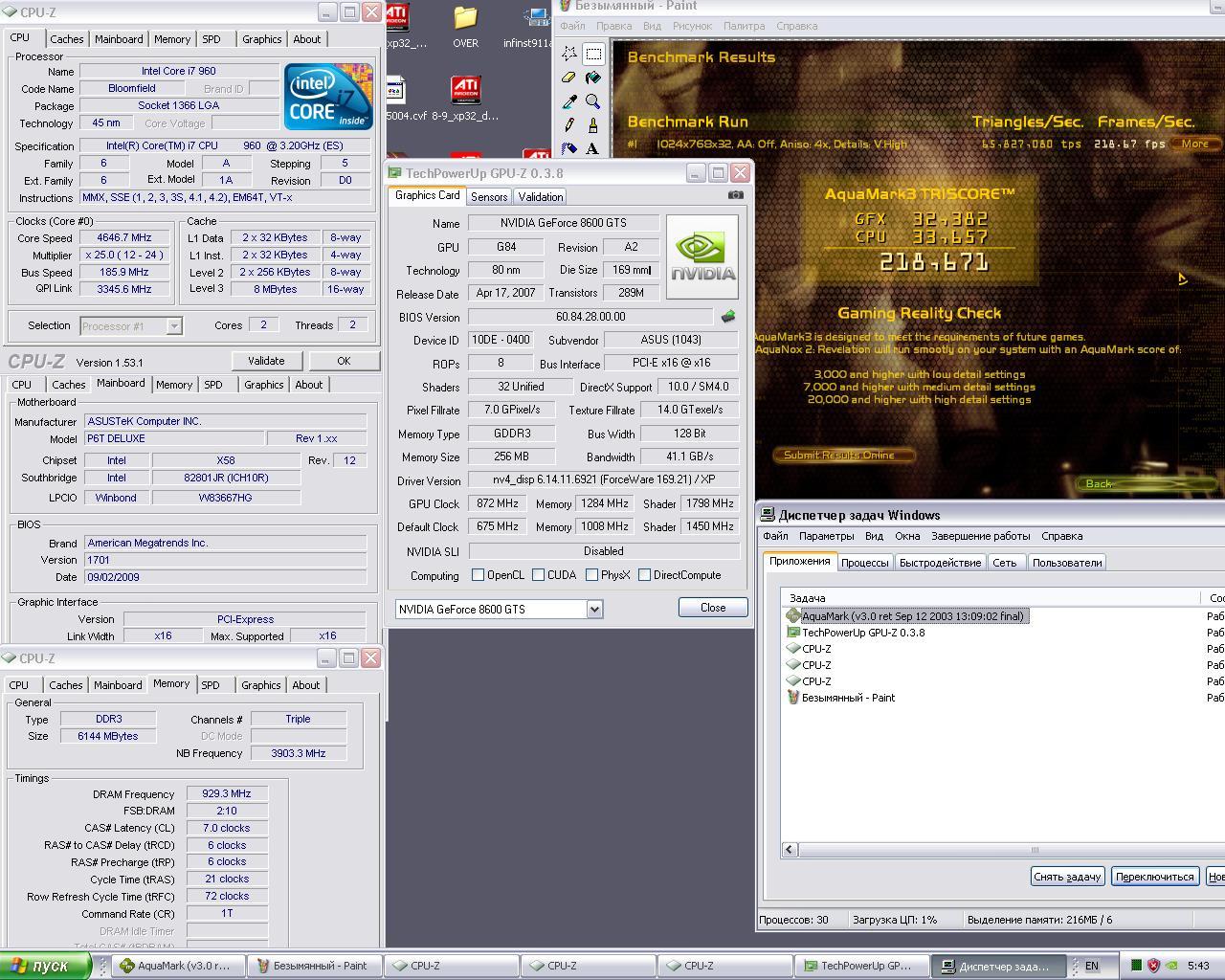The image size is (1225, 980).
Task: Toggle the CUDA checkbox in GPU-Z
Action: [x=538, y=575]
